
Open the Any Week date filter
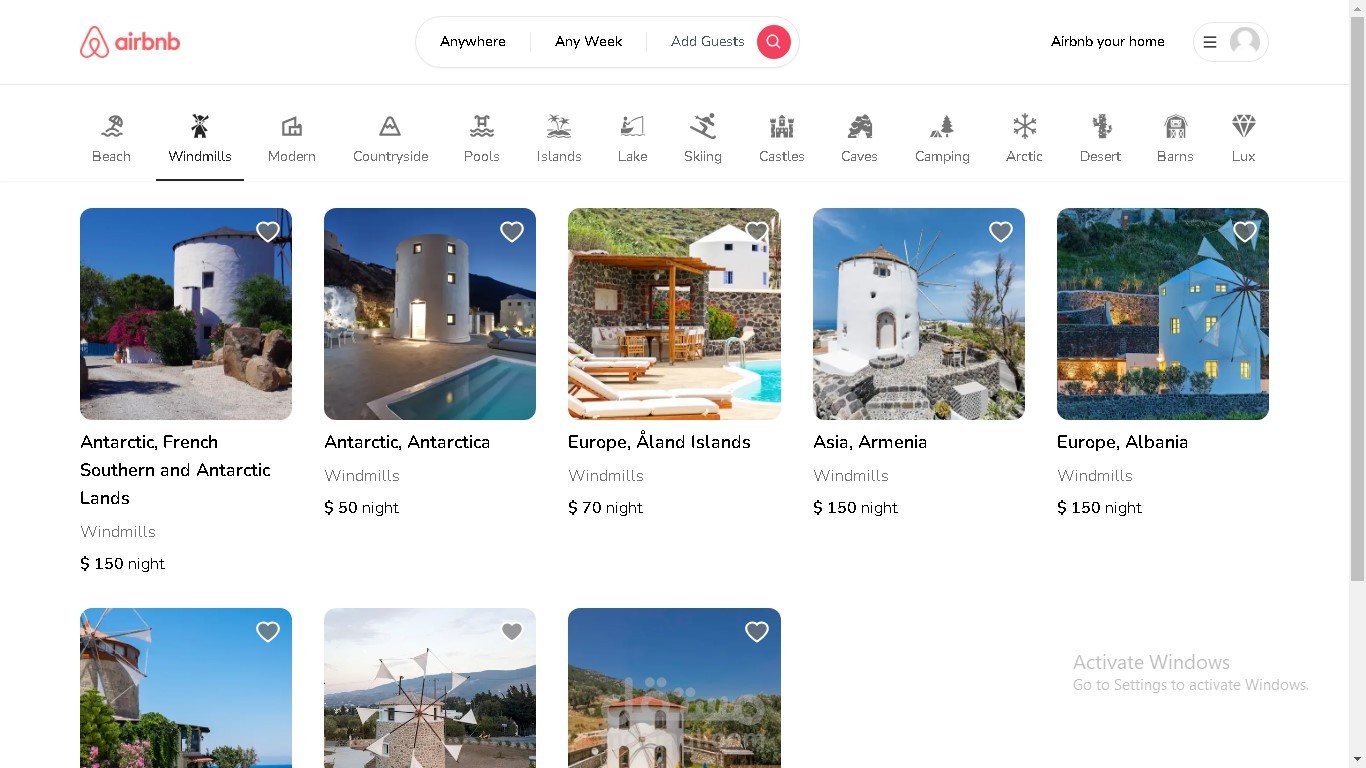click(x=589, y=42)
